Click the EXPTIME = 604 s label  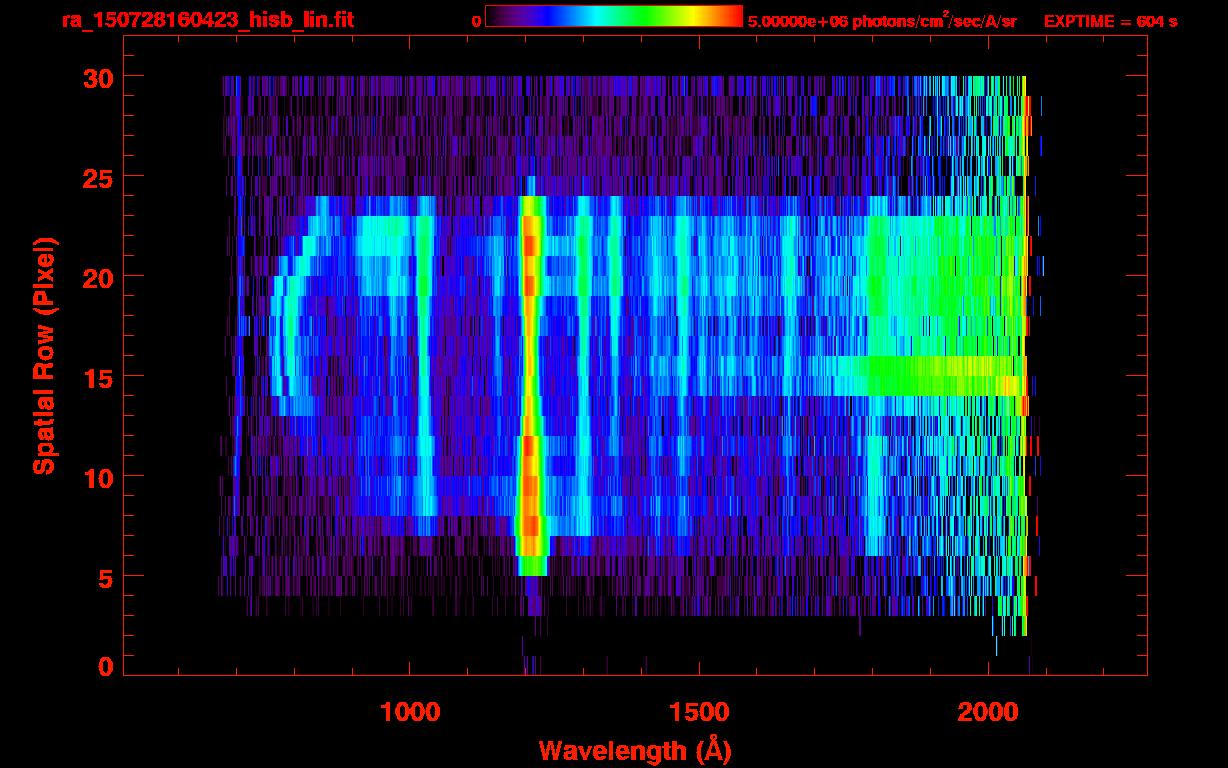[1110, 21]
